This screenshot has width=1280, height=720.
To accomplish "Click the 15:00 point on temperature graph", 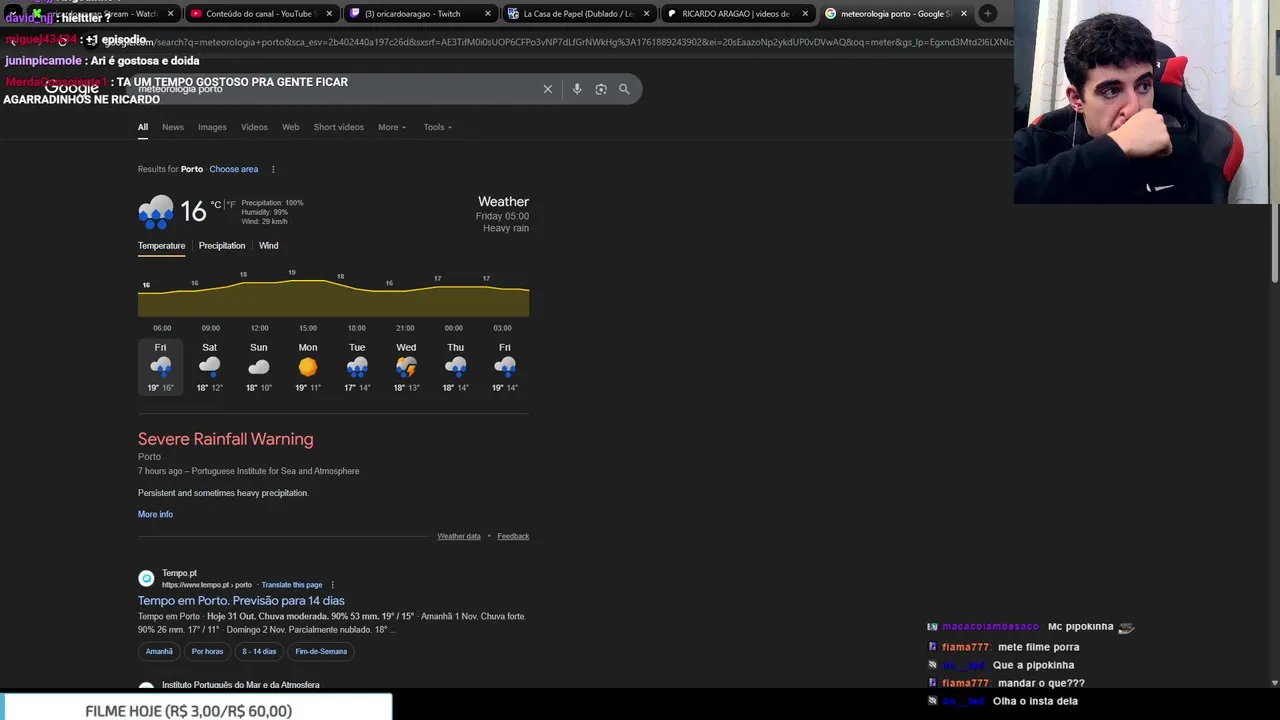I will pyautogui.click(x=308, y=283).
